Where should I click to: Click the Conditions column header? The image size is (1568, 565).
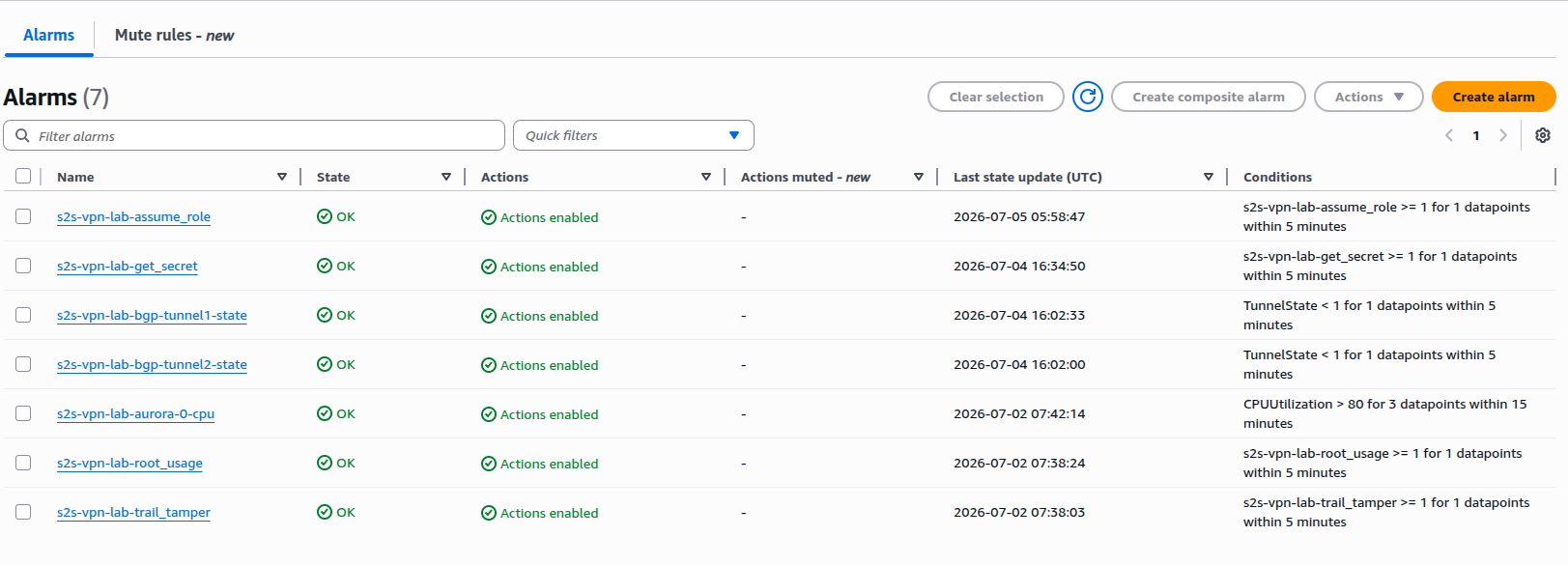1277,177
